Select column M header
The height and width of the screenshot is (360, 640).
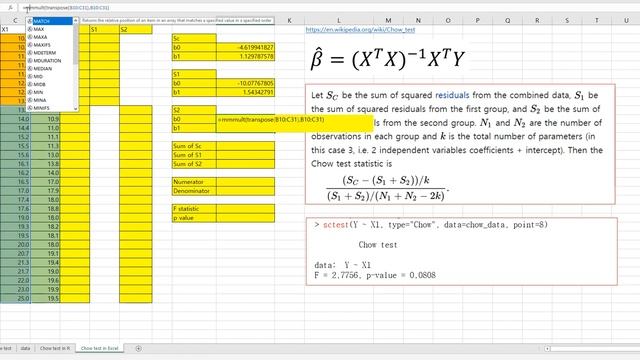[x=388, y=20]
